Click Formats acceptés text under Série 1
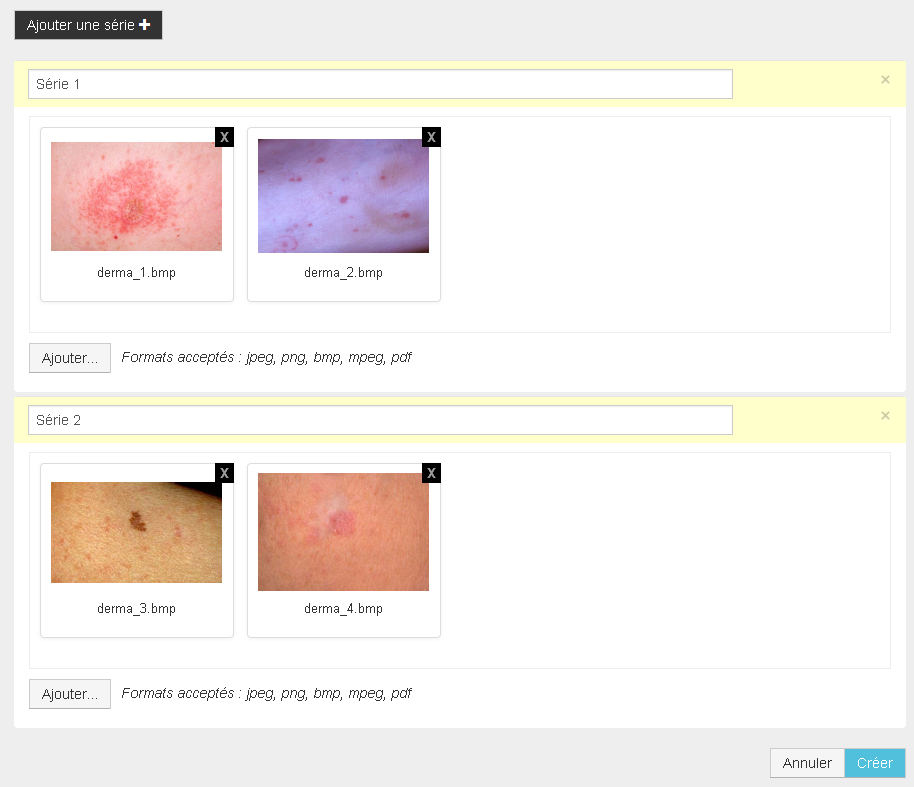 point(266,357)
